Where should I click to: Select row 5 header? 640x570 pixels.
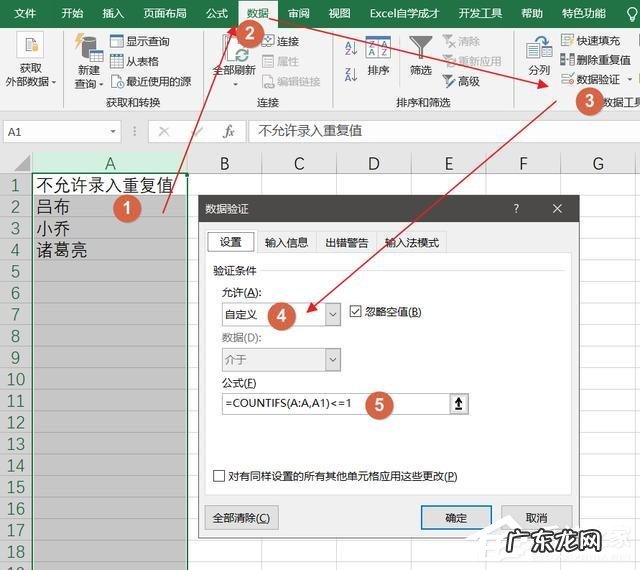16,272
